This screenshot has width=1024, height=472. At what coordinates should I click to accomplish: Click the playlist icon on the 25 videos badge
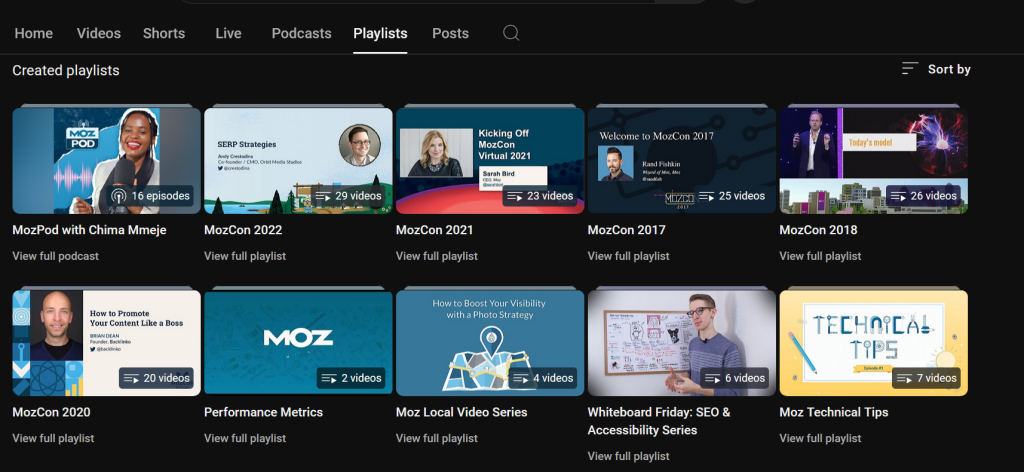point(707,196)
